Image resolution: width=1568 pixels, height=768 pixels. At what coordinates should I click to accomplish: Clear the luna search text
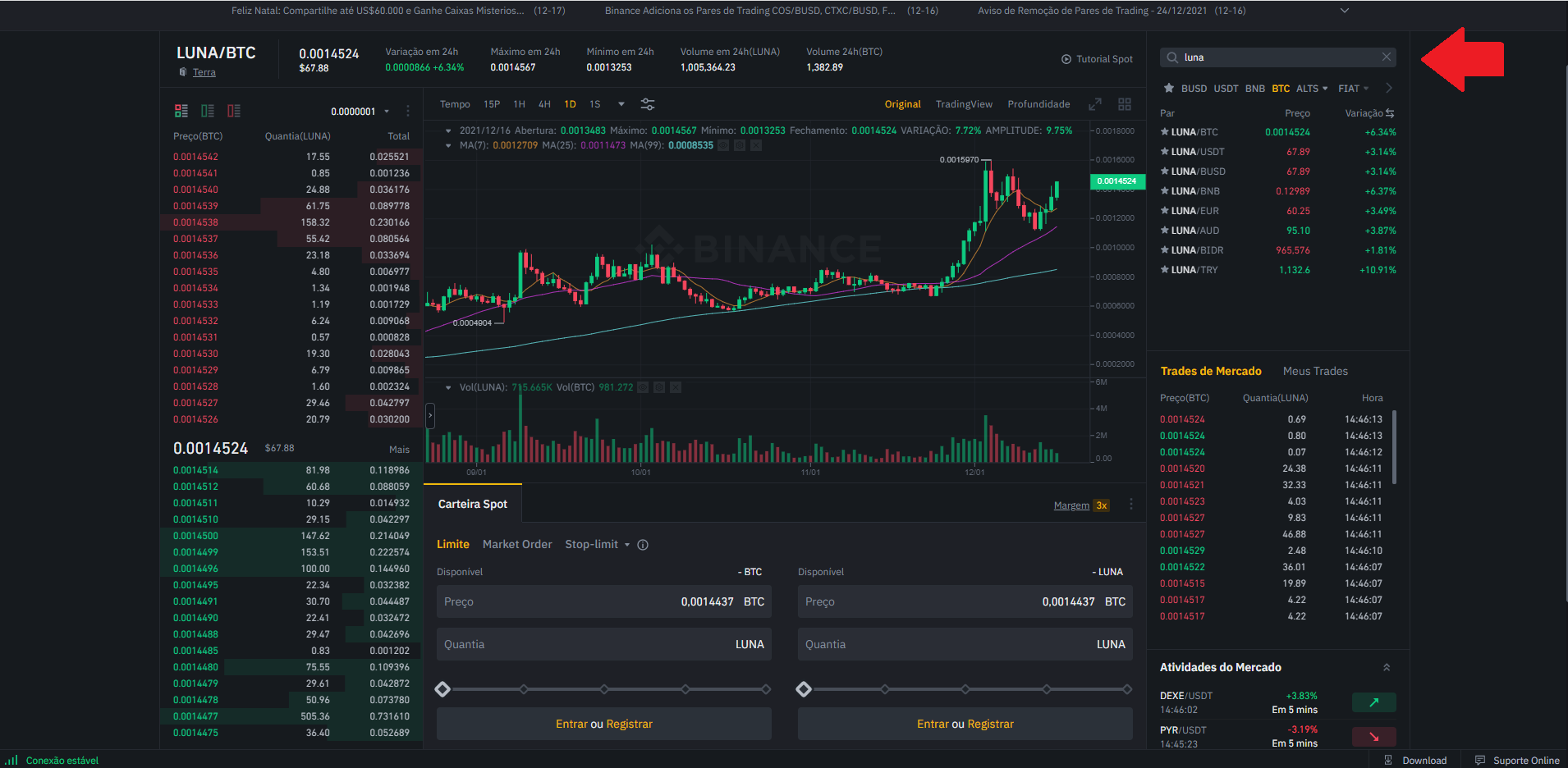coord(1387,57)
